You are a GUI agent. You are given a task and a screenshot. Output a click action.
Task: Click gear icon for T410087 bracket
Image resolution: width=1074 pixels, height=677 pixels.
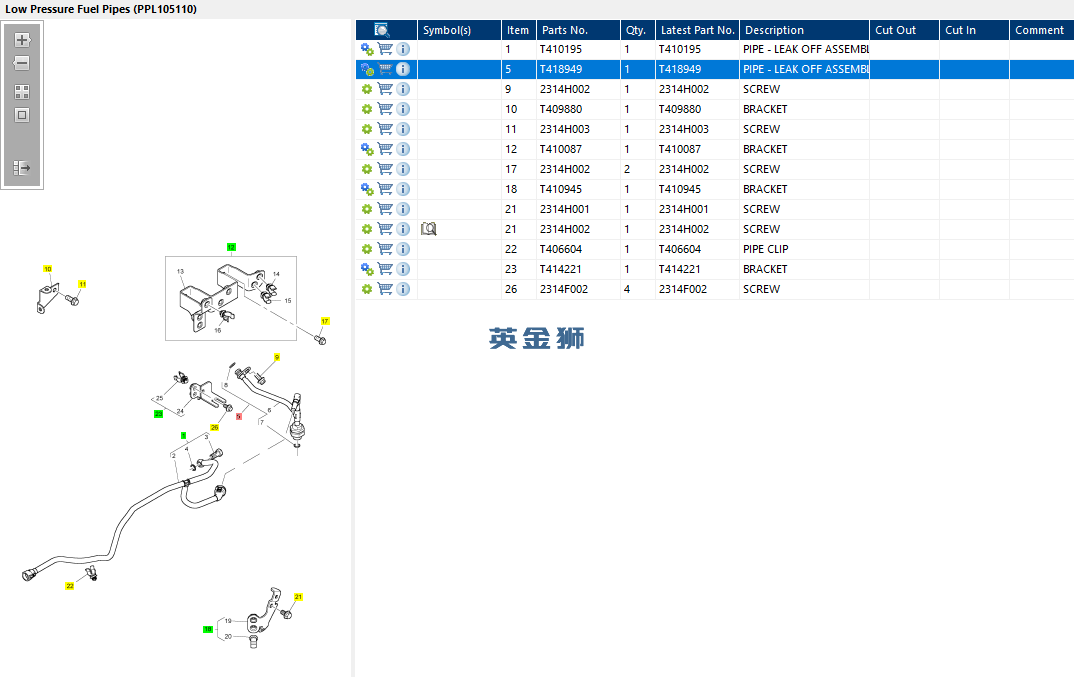click(367, 149)
